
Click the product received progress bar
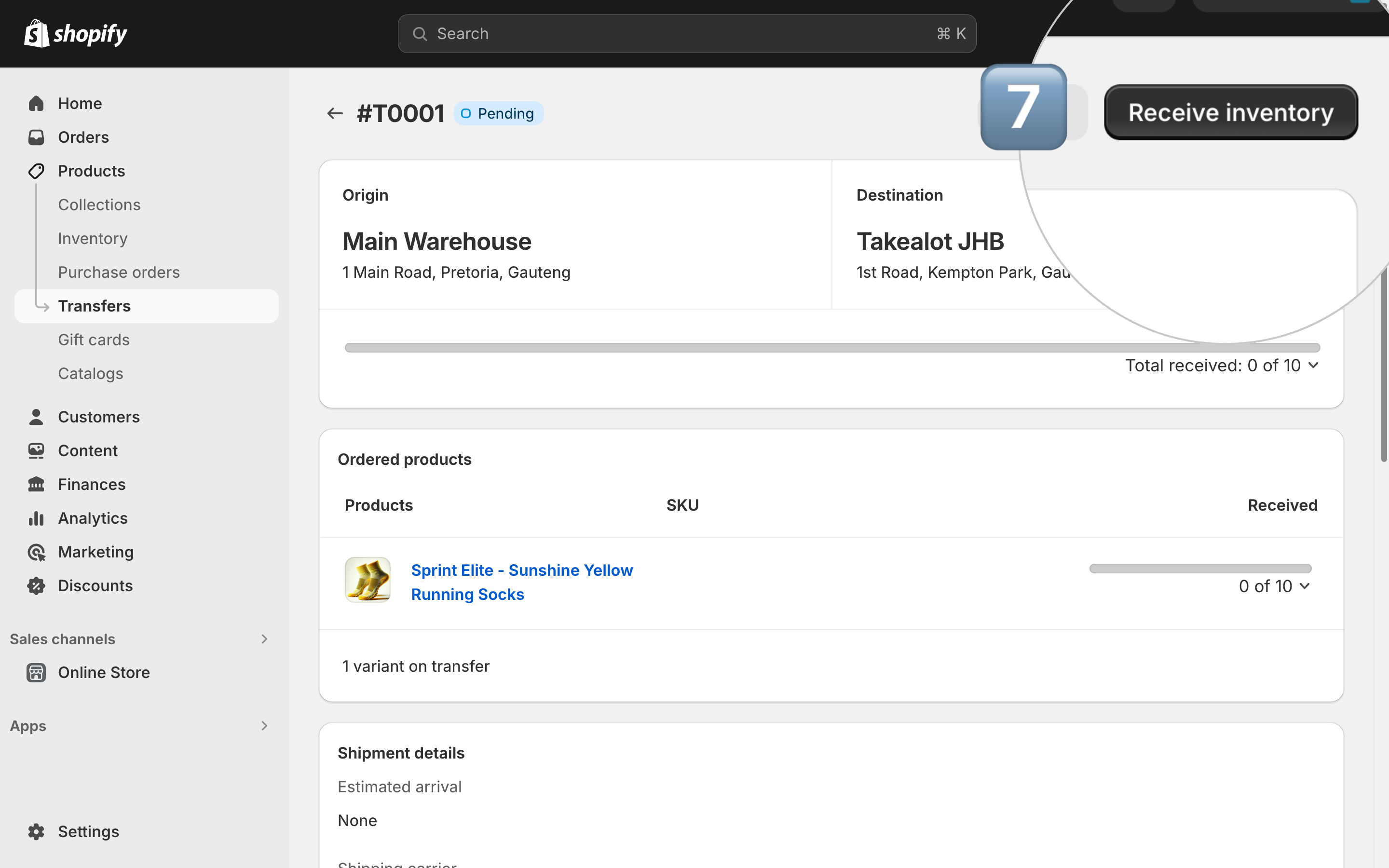1200,569
